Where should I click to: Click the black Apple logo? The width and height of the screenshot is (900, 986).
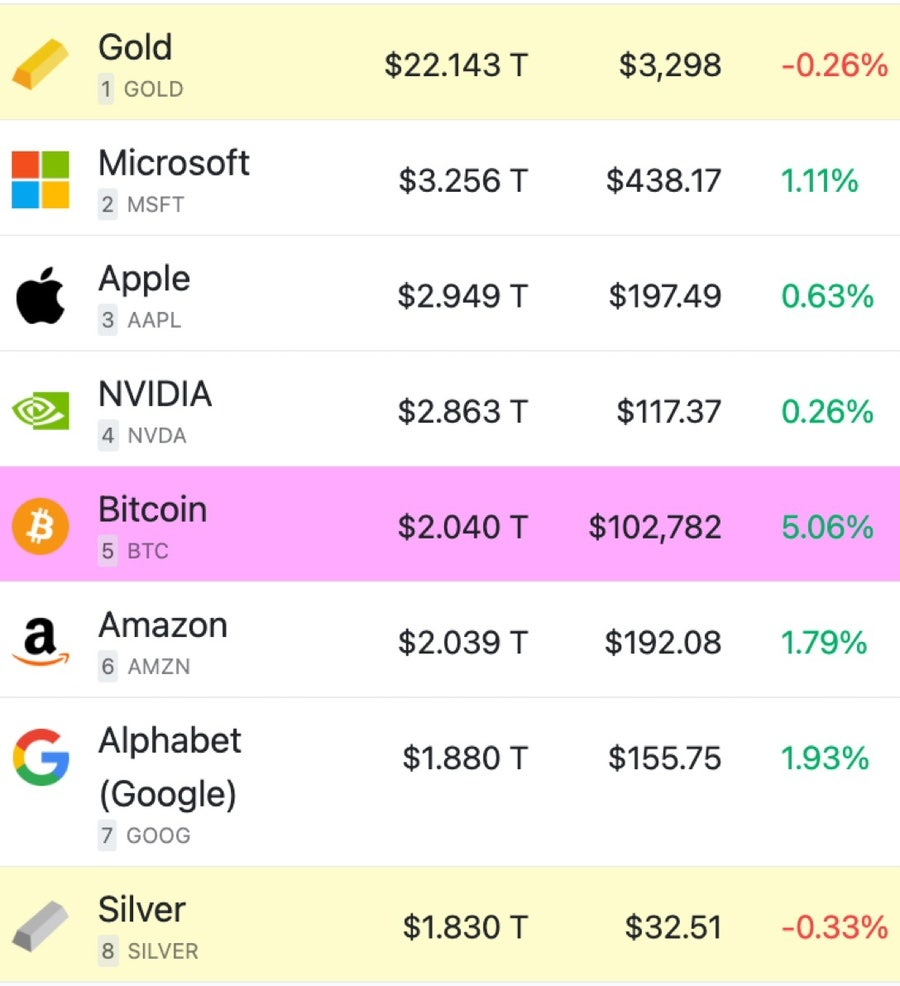[x=40, y=295]
